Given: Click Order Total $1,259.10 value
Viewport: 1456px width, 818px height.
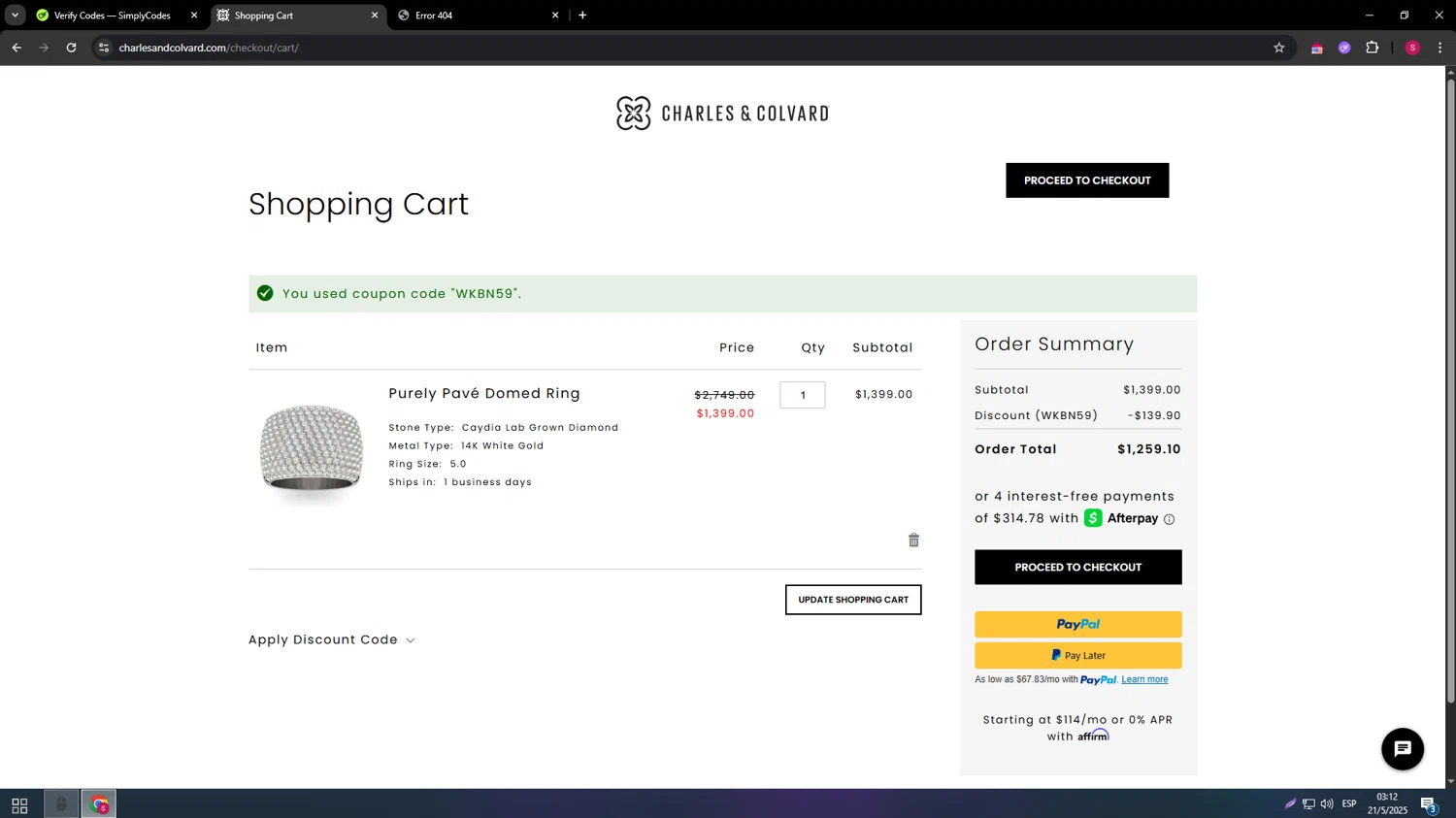Looking at the screenshot, I should (1149, 449).
